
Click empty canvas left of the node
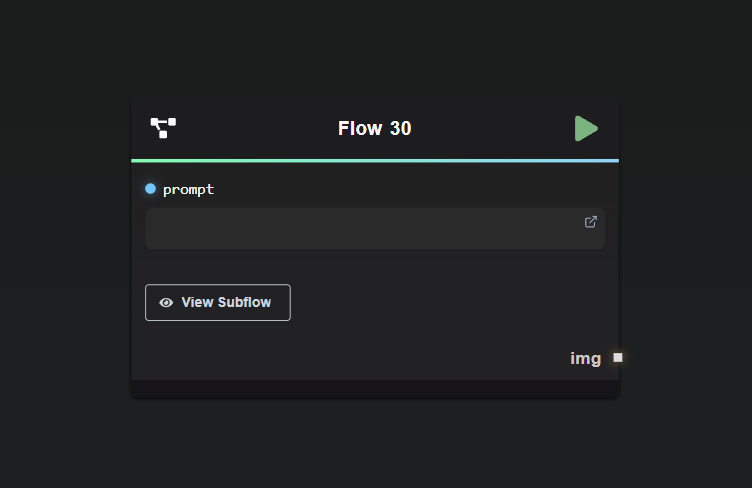(x=65, y=250)
